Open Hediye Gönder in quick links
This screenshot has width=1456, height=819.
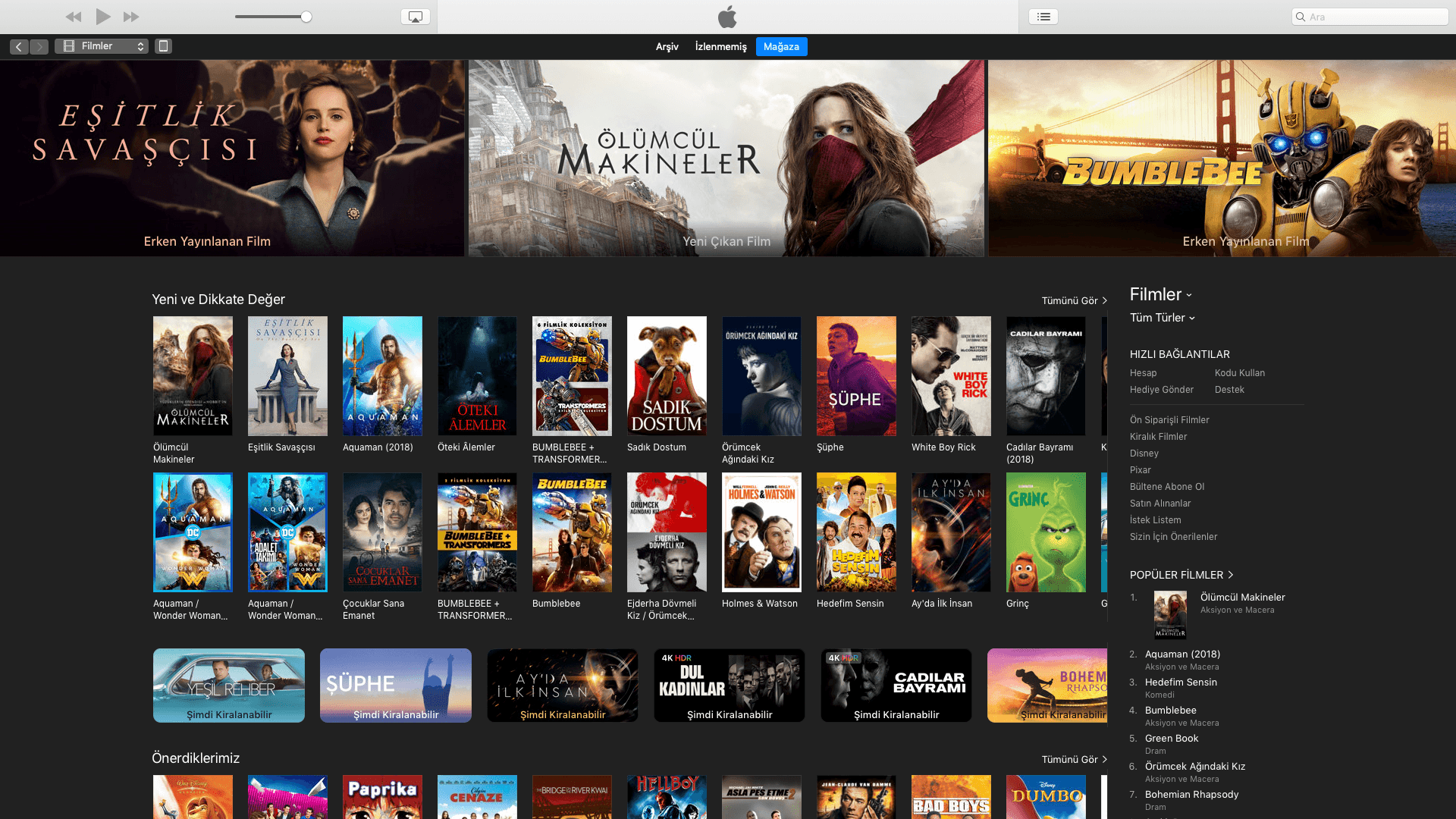(x=1162, y=389)
